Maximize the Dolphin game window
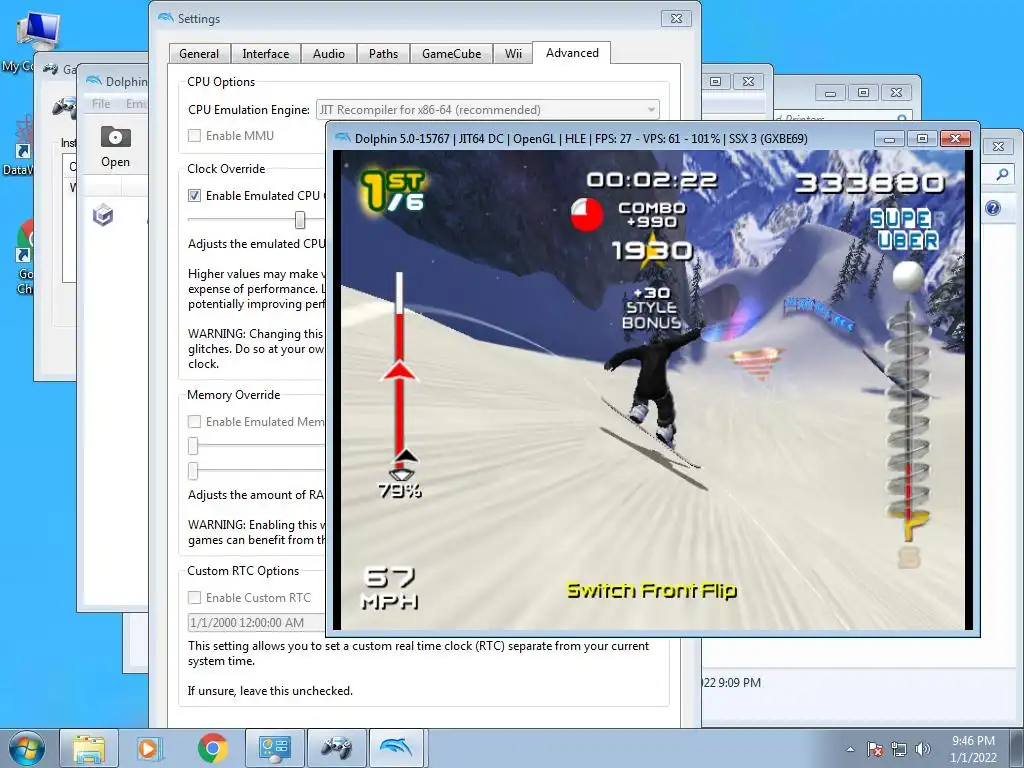 [x=922, y=138]
